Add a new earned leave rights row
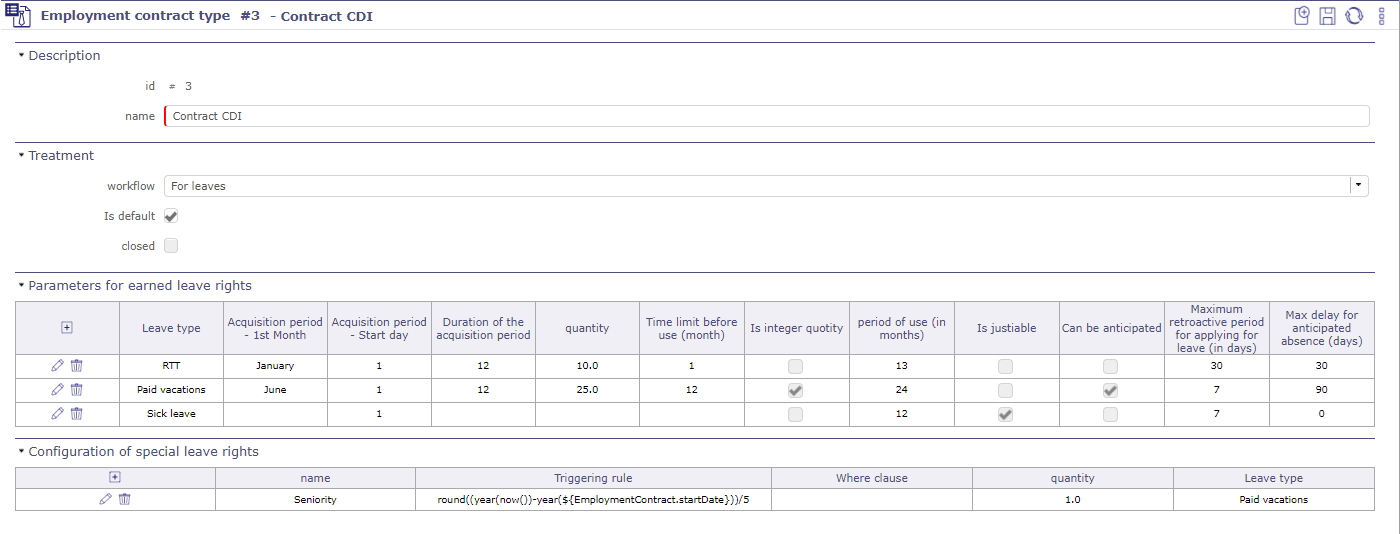 coord(67,327)
